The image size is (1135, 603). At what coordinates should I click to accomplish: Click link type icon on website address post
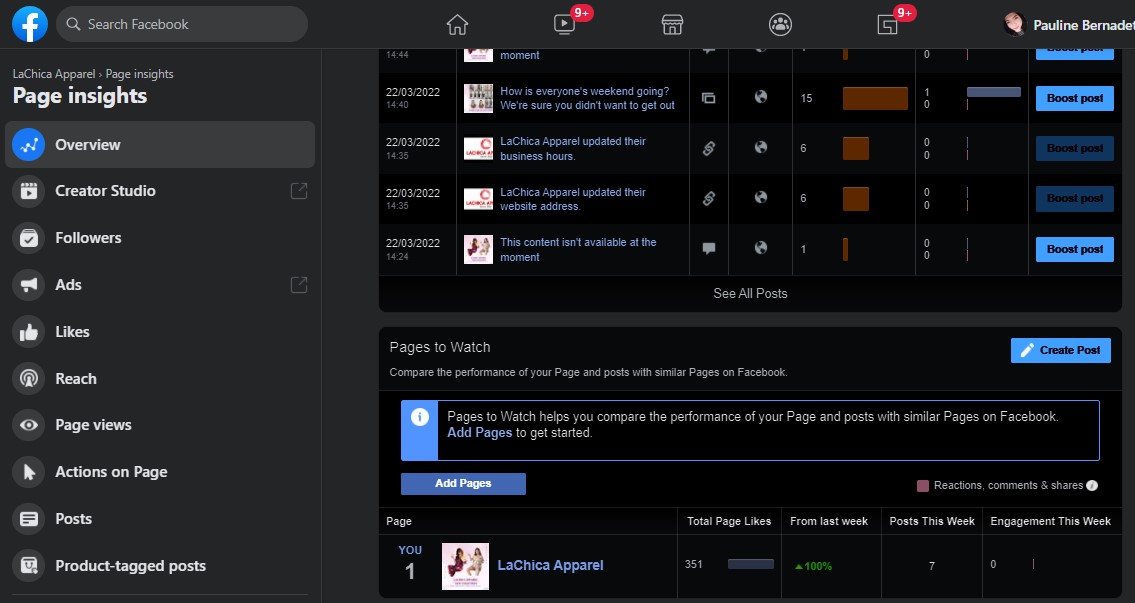(x=709, y=198)
